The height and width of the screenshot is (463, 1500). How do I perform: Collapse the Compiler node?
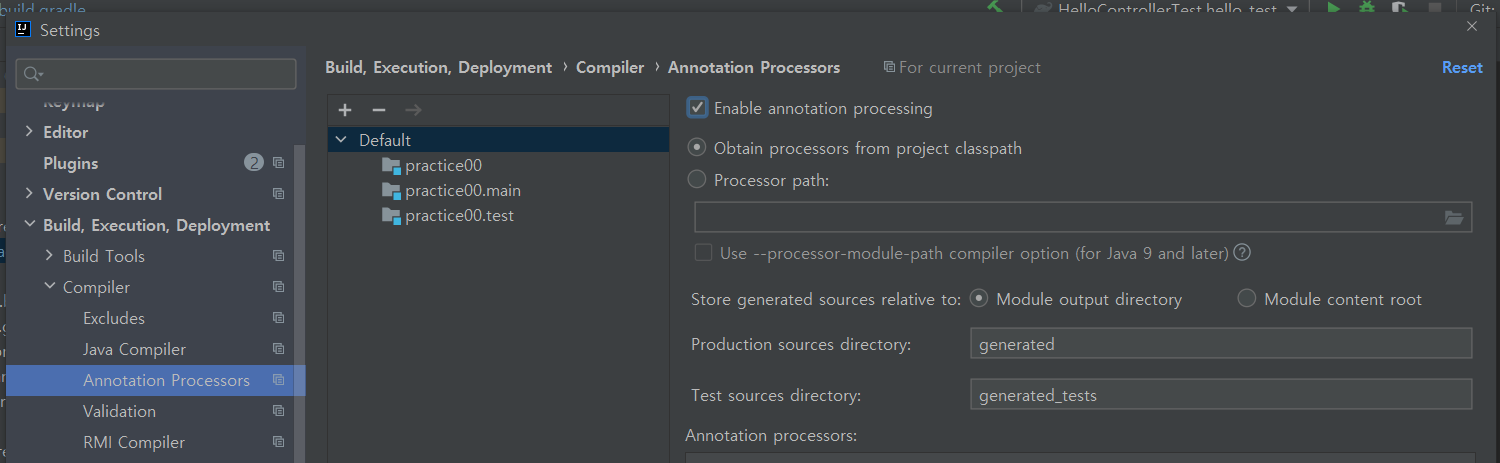pos(49,287)
